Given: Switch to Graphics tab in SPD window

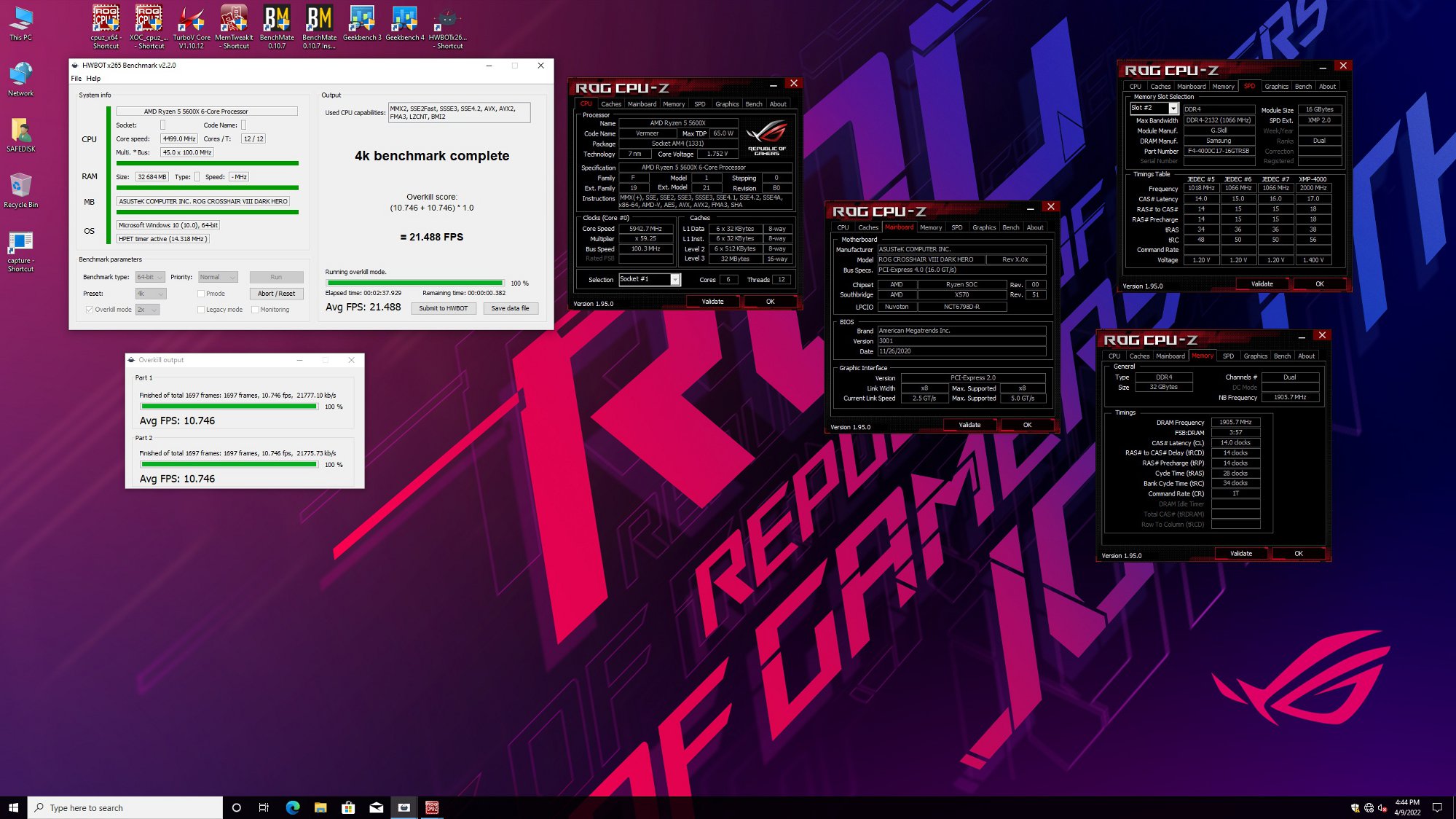Looking at the screenshot, I should (1276, 87).
